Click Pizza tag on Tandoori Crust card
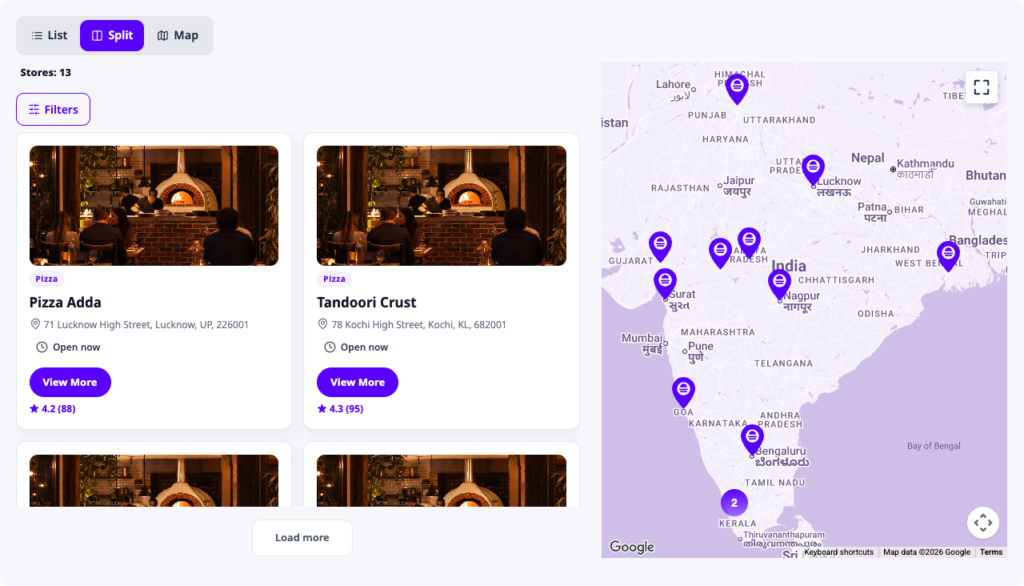The height and width of the screenshot is (586, 1024). (334, 279)
